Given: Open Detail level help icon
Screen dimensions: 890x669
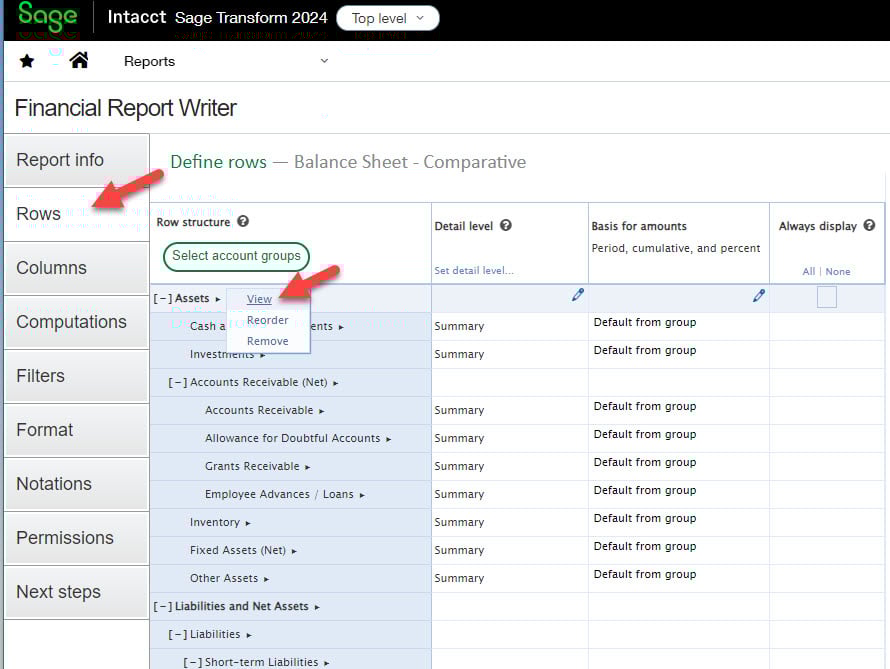Looking at the screenshot, I should click(506, 226).
